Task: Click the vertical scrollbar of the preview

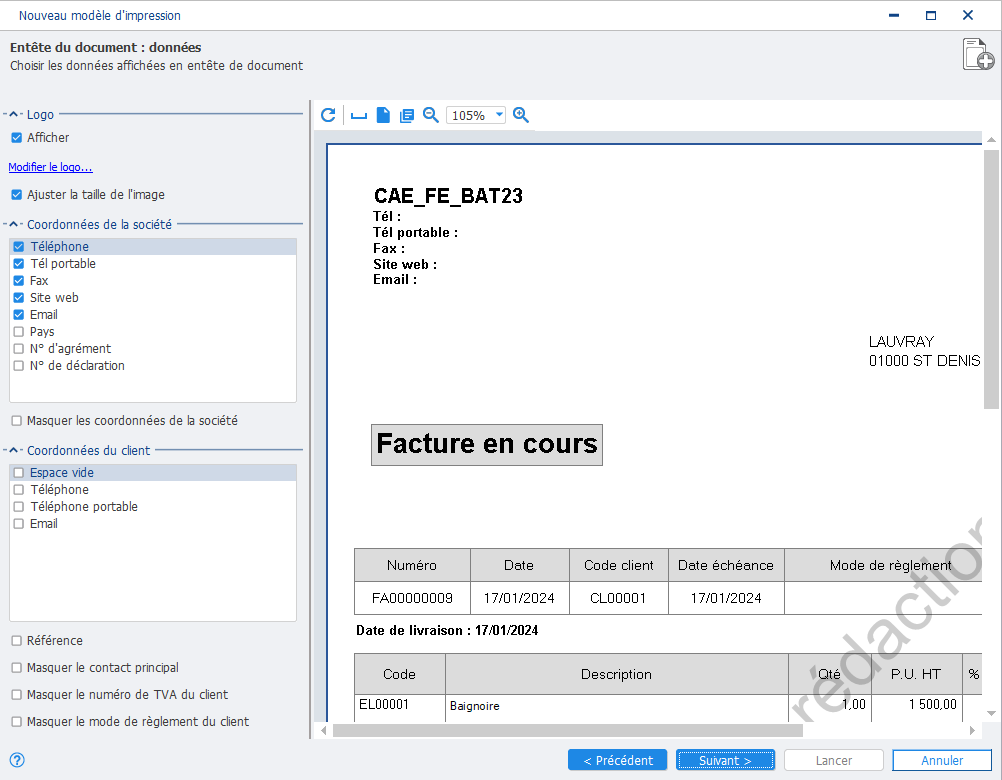Action: pyautogui.click(x=991, y=279)
